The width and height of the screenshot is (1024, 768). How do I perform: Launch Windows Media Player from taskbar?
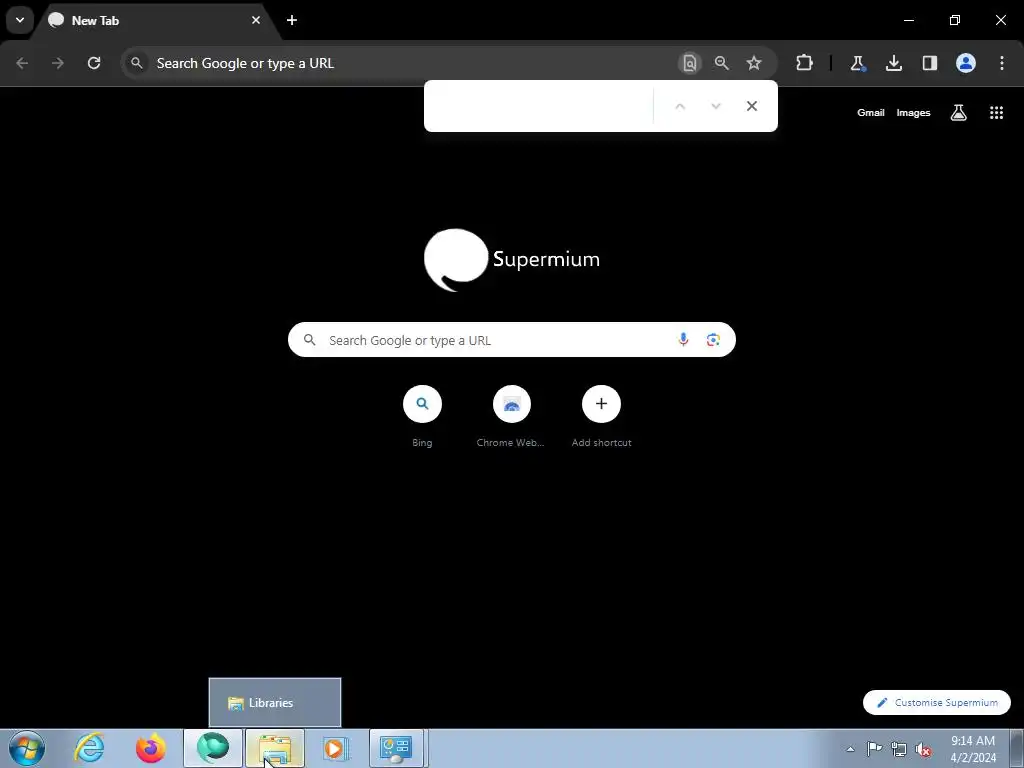(335, 748)
